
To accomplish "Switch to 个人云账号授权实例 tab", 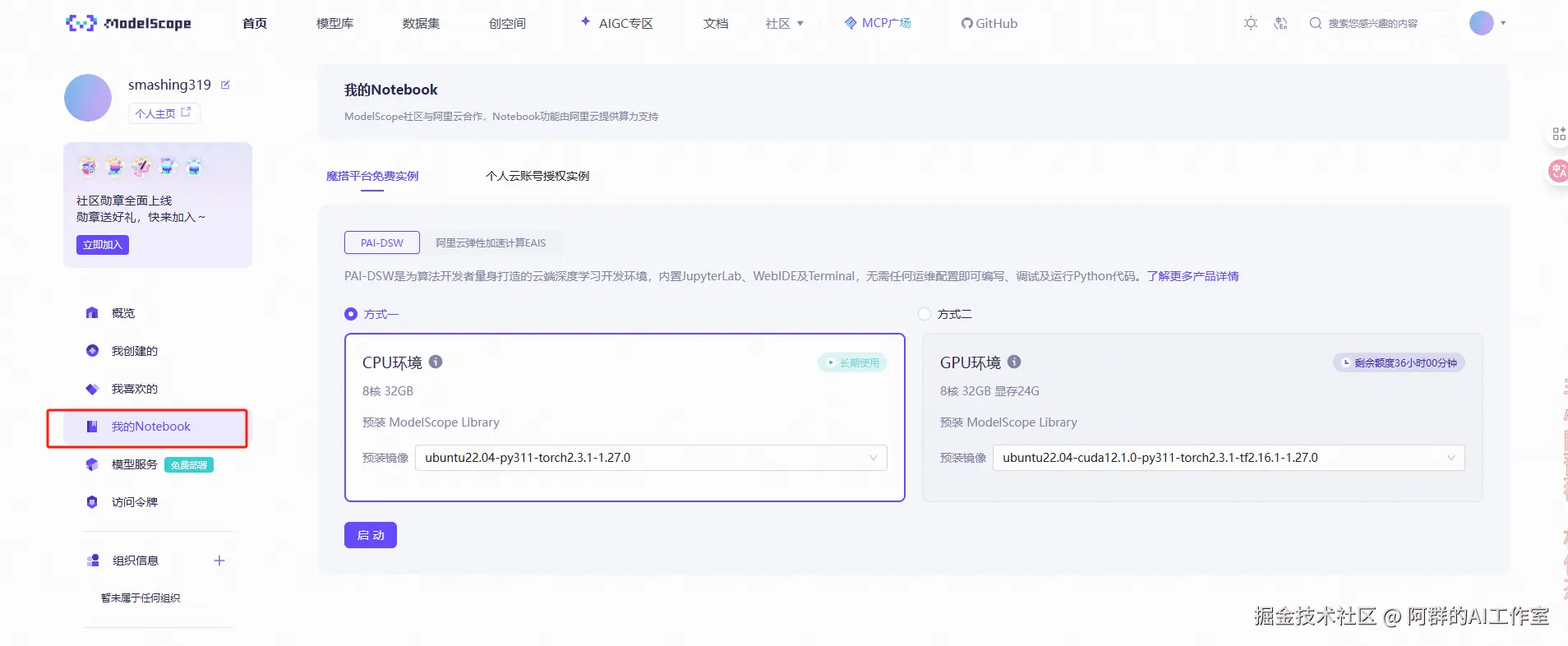I will coord(537,176).
